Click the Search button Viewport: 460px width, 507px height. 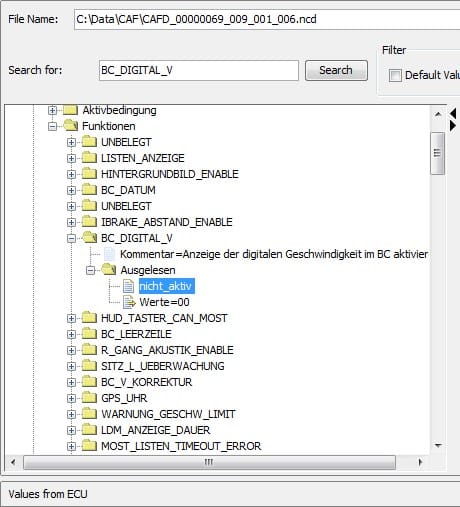click(336, 70)
